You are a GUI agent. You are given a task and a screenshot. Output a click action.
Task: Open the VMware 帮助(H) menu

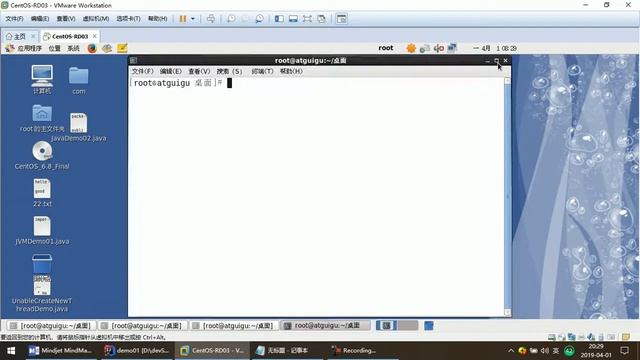click(x=158, y=19)
